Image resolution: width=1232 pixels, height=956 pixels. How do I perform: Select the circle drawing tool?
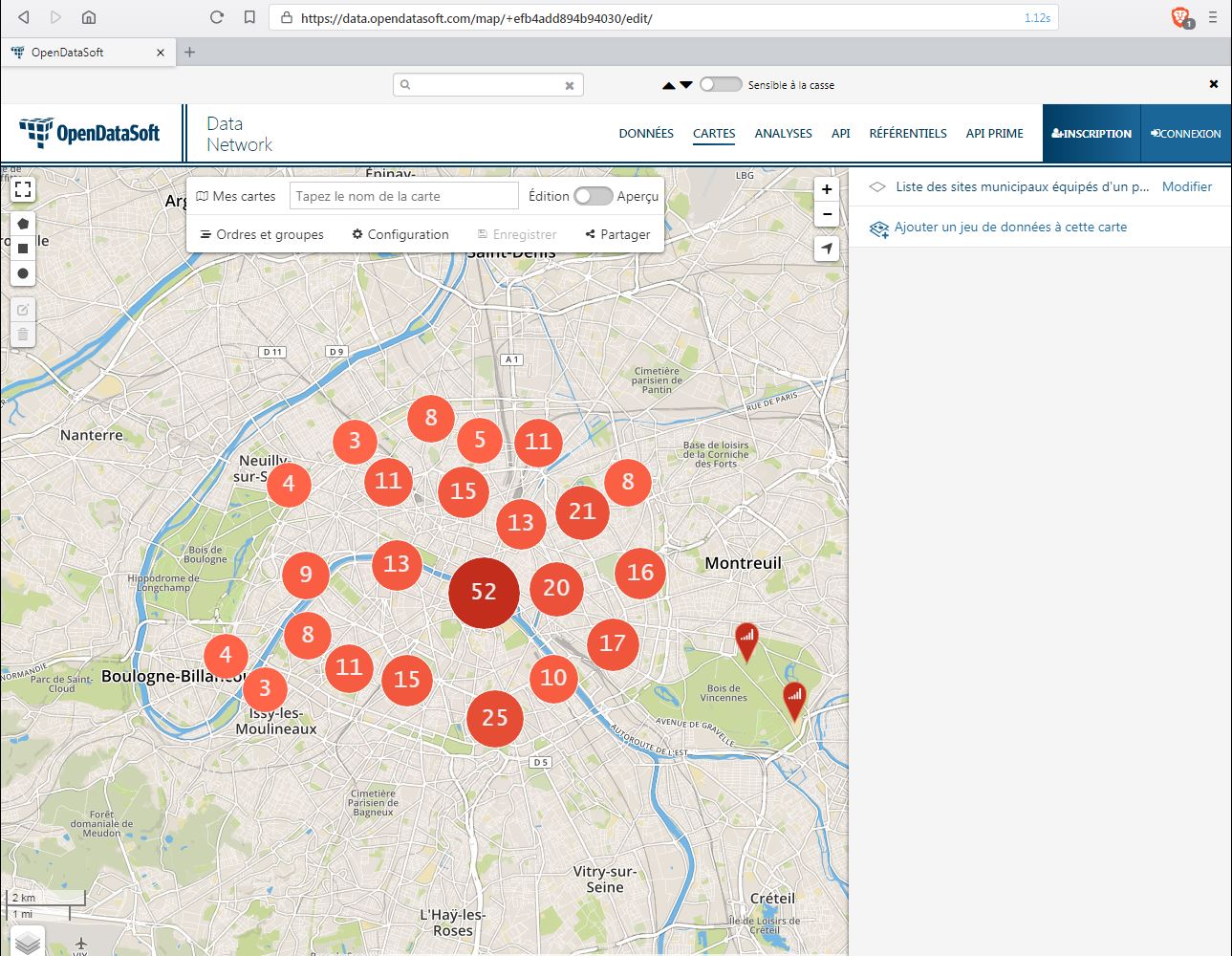(23, 273)
